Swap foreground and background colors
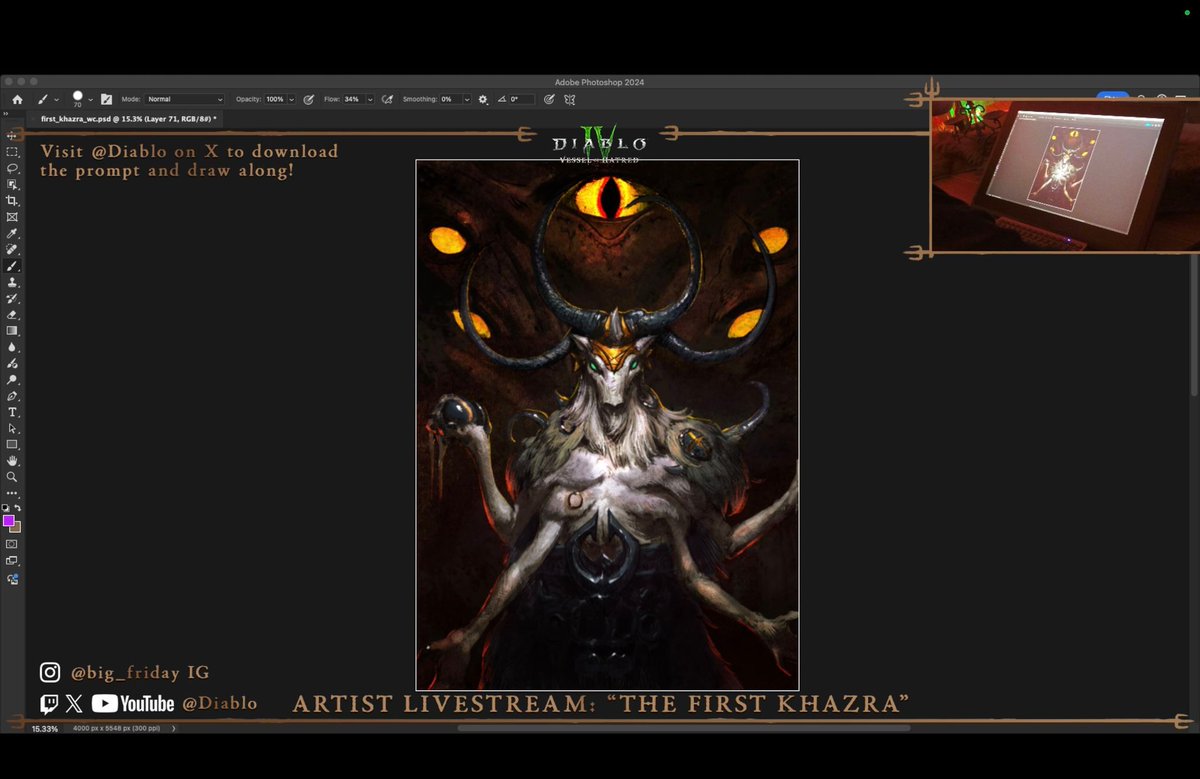1200x779 pixels. coord(18,509)
